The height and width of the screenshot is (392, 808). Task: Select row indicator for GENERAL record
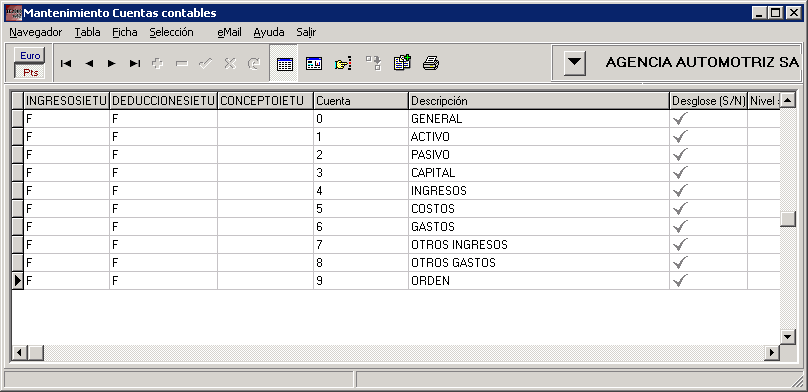(x=18, y=118)
